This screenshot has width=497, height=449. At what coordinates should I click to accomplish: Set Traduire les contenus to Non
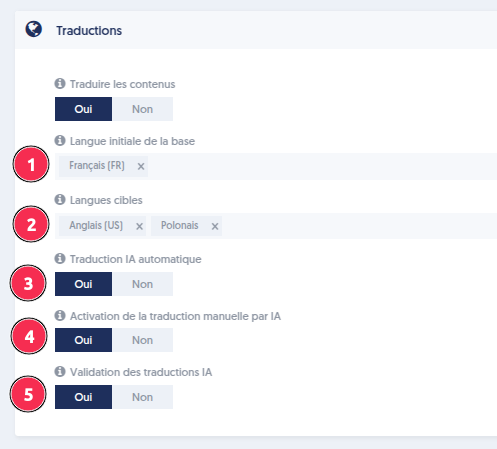click(x=142, y=109)
